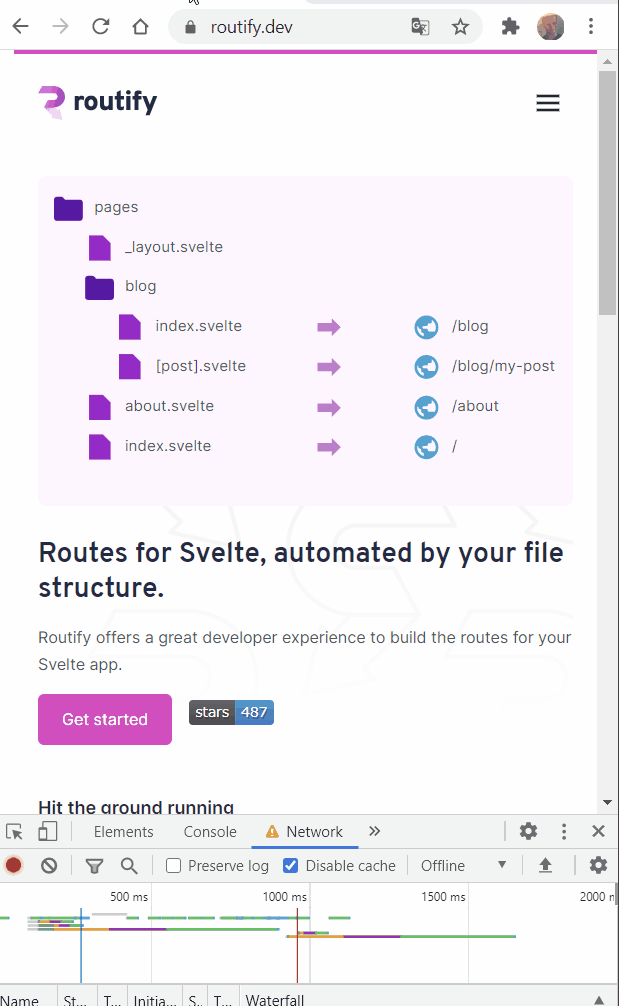Stop recording the network log

(14, 866)
